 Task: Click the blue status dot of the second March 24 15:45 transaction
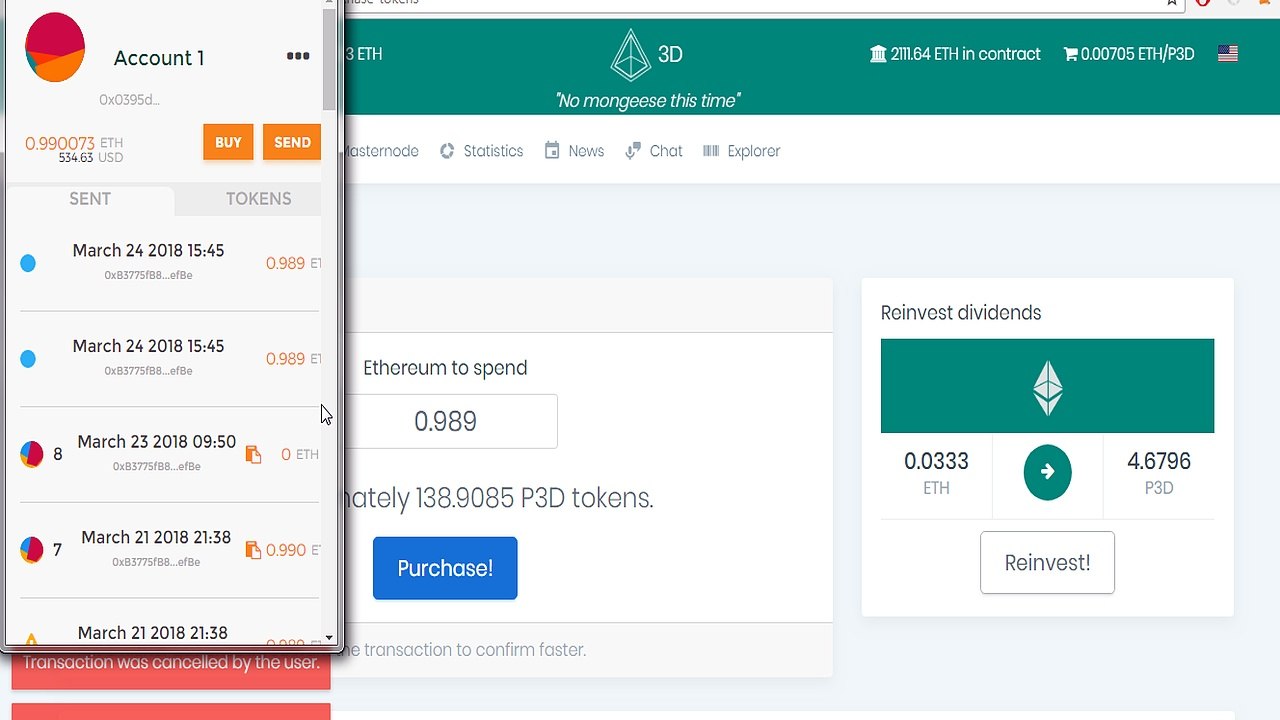(x=28, y=359)
